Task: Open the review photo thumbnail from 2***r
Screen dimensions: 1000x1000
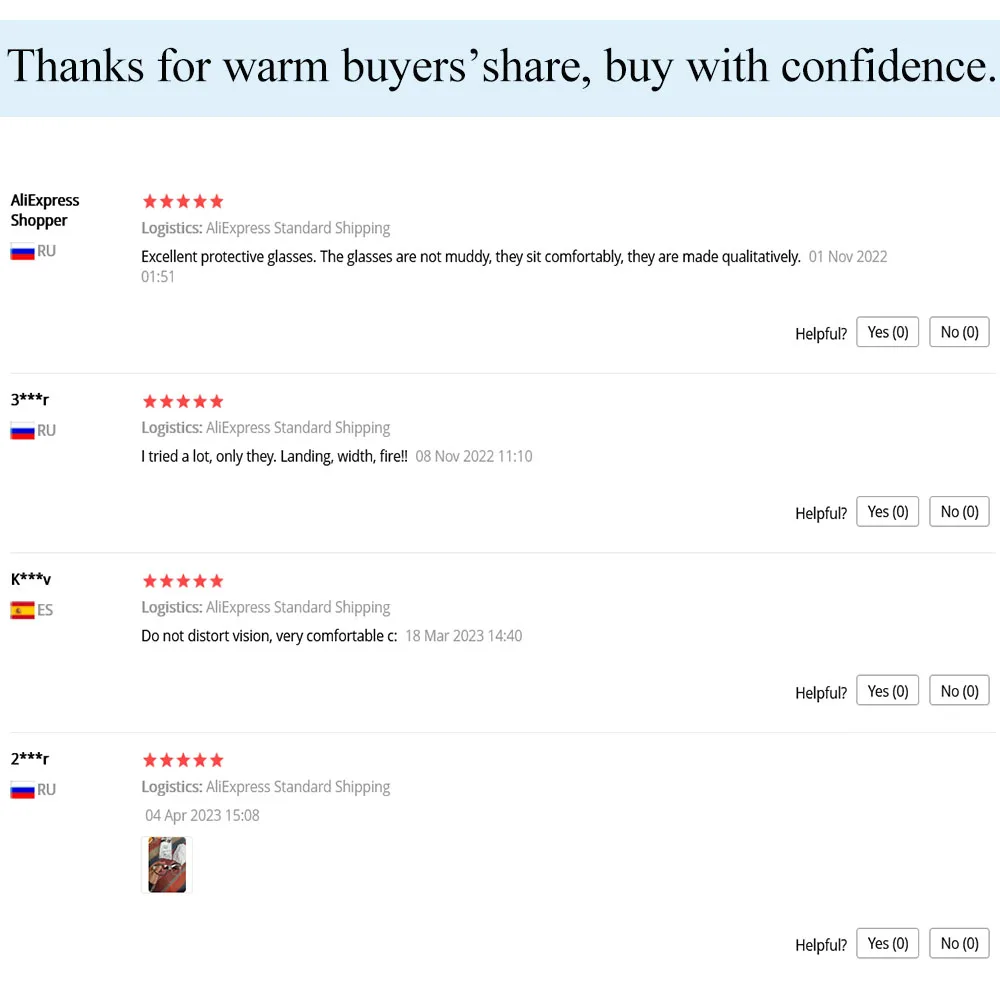Action: pos(167,865)
